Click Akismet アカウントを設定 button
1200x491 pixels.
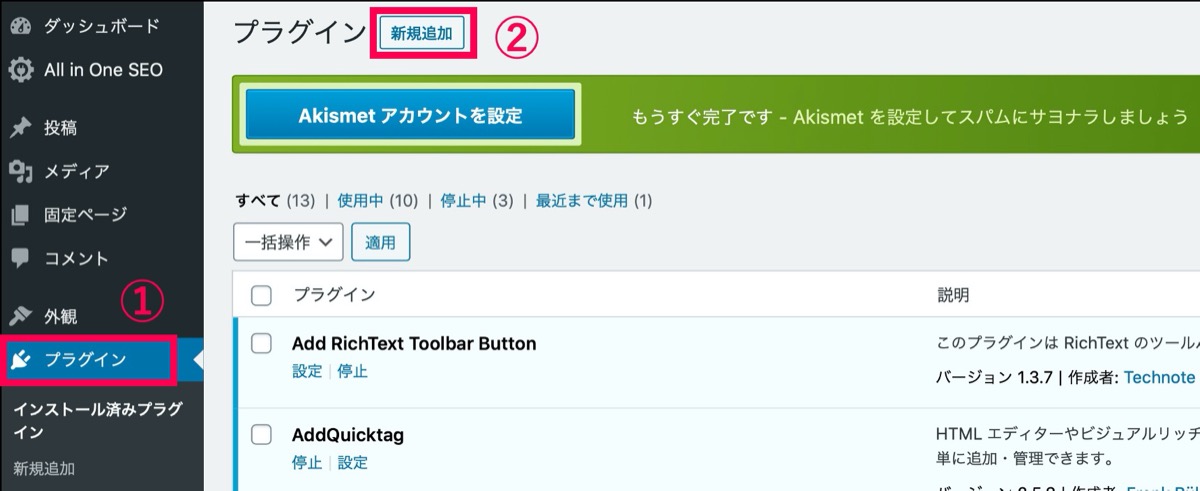point(411,116)
